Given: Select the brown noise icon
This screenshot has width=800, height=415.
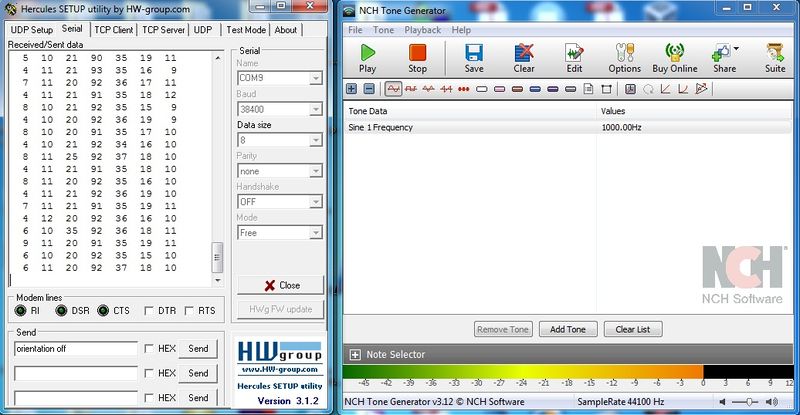Looking at the screenshot, I should tap(517, 89).
